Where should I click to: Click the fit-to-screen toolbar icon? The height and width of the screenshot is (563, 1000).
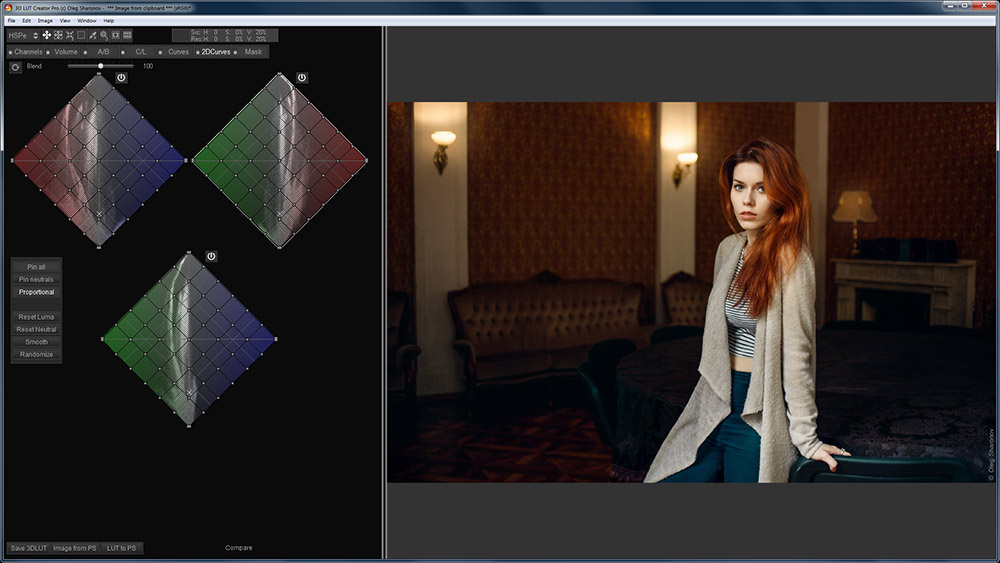tap(69, 35)
